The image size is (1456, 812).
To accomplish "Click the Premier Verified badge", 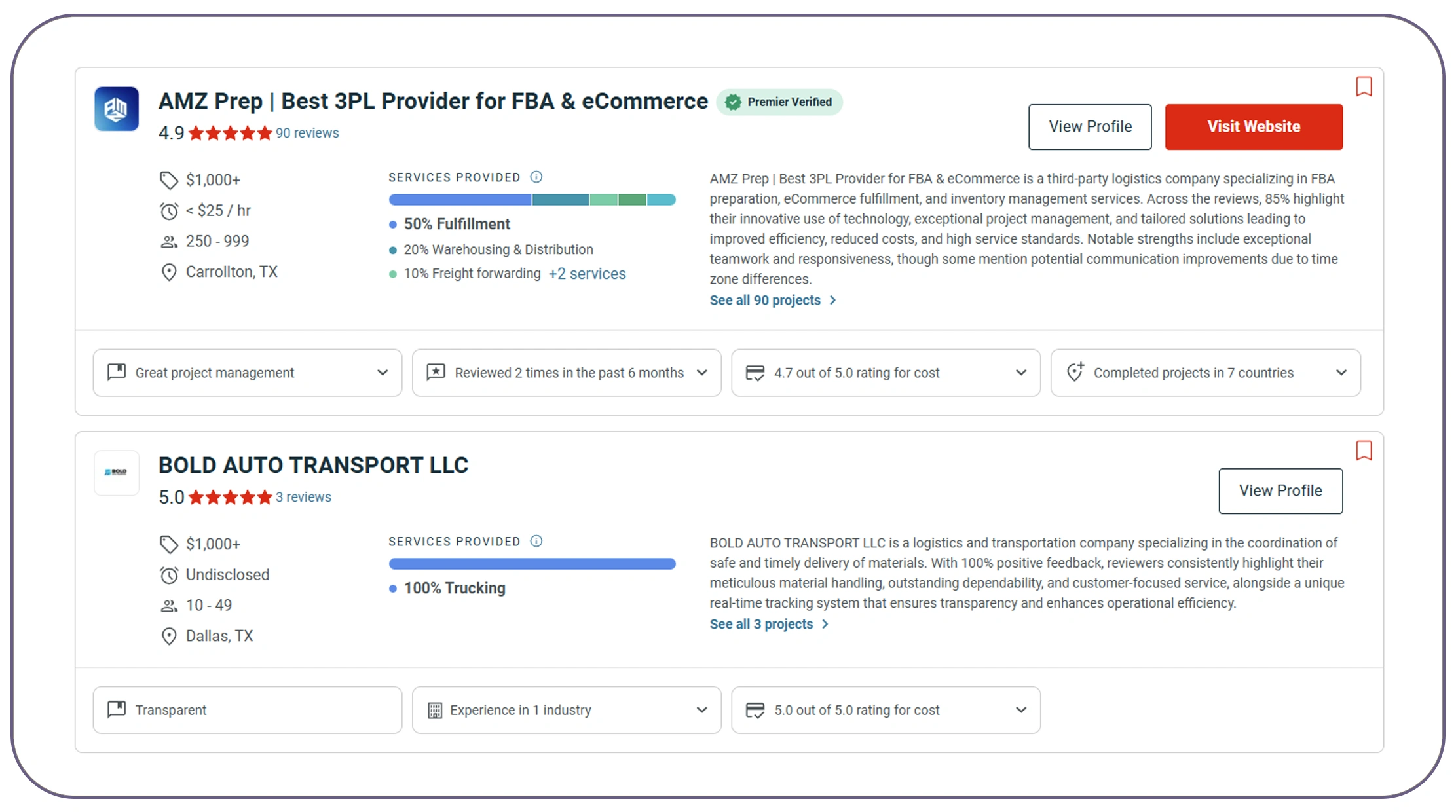I will click(779, 102).
